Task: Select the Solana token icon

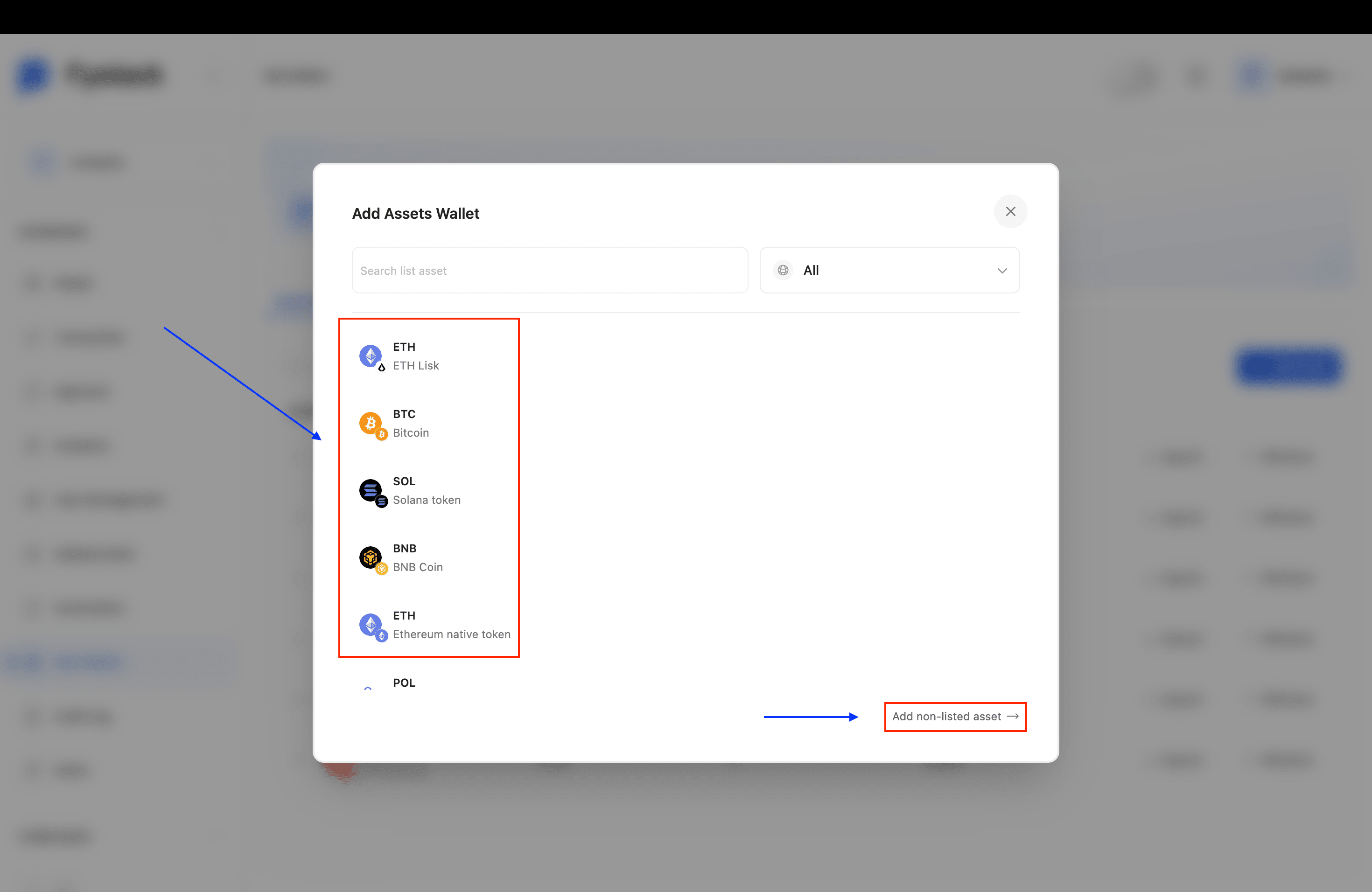Action: pos(371,490)
